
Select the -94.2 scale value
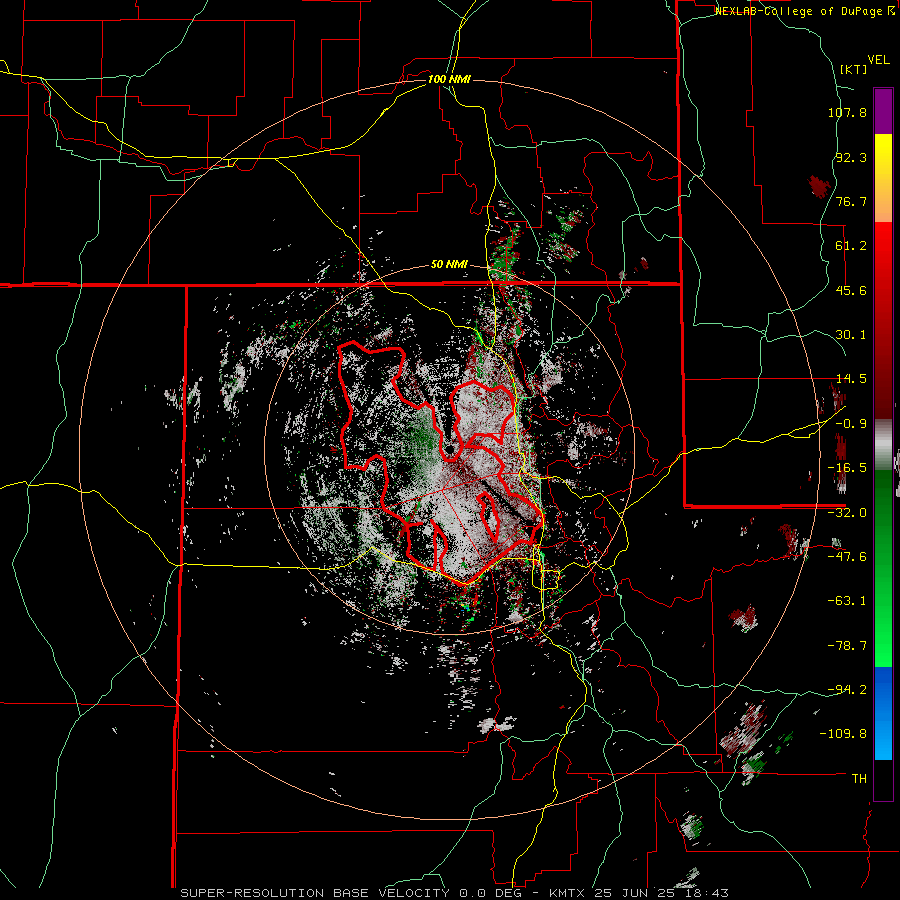click(847, 689)
